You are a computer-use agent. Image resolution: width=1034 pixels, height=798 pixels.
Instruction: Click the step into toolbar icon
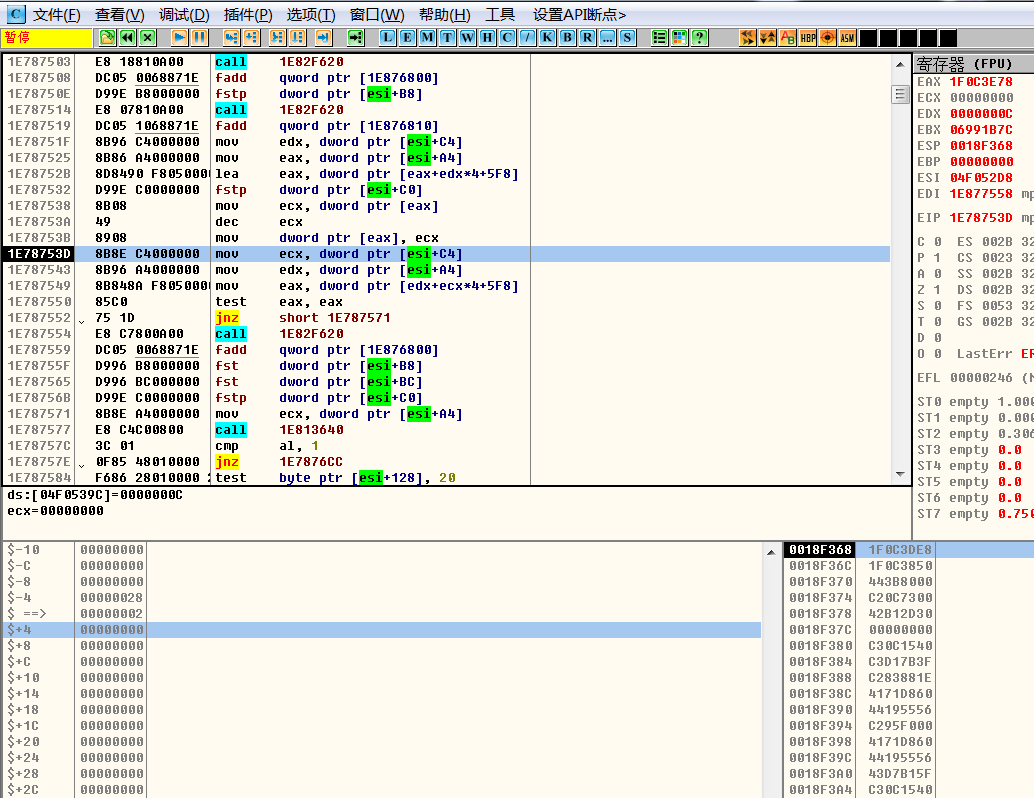231,37
